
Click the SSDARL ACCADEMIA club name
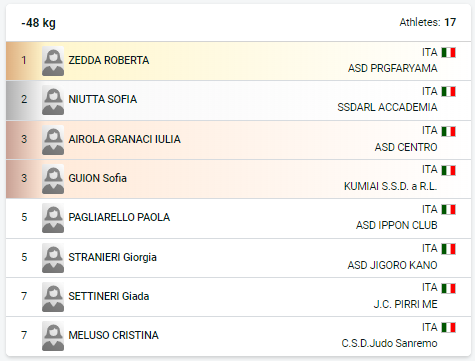click(x=387, y=107)
